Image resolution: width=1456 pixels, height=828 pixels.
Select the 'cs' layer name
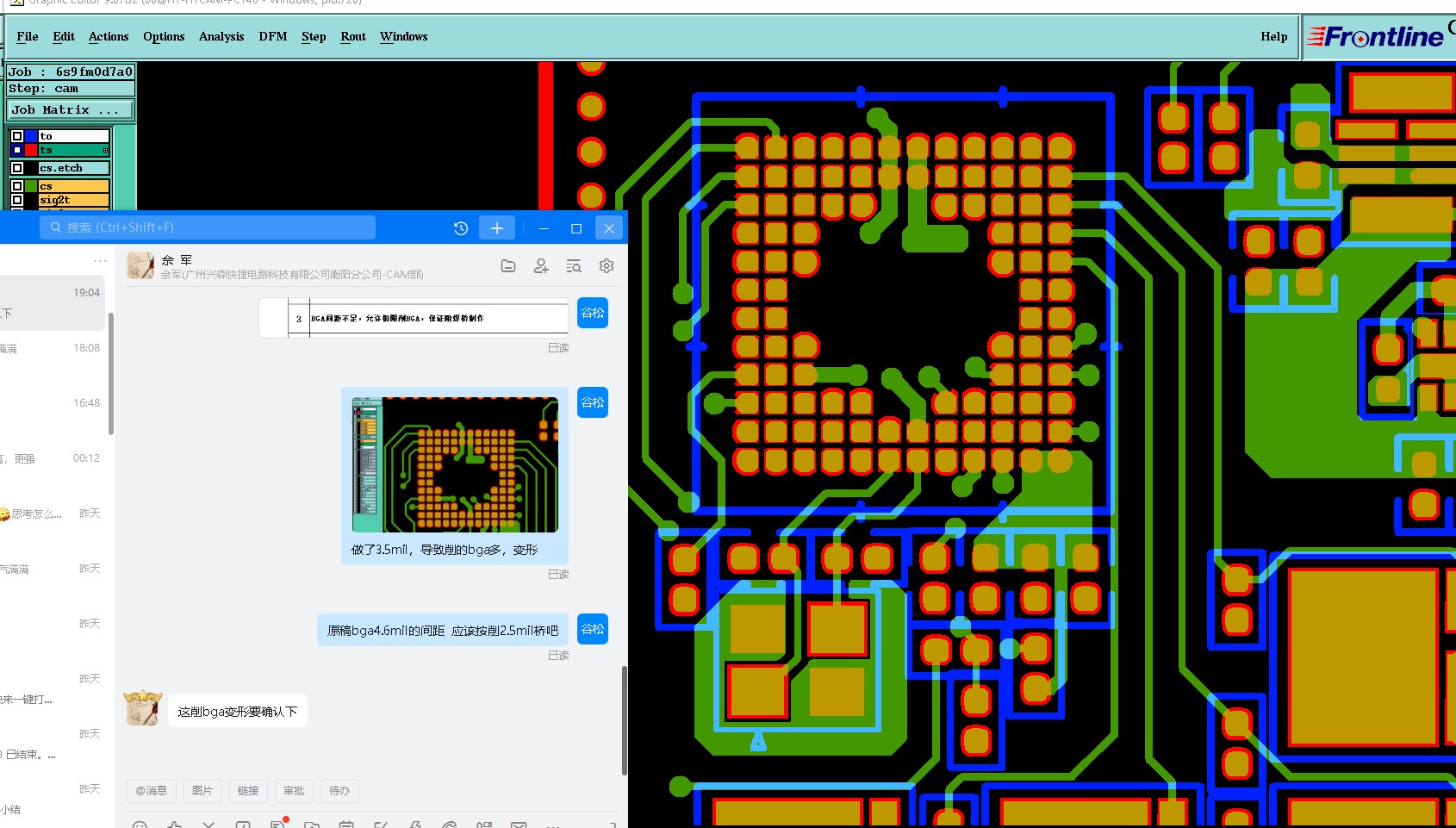coord(74,186)
